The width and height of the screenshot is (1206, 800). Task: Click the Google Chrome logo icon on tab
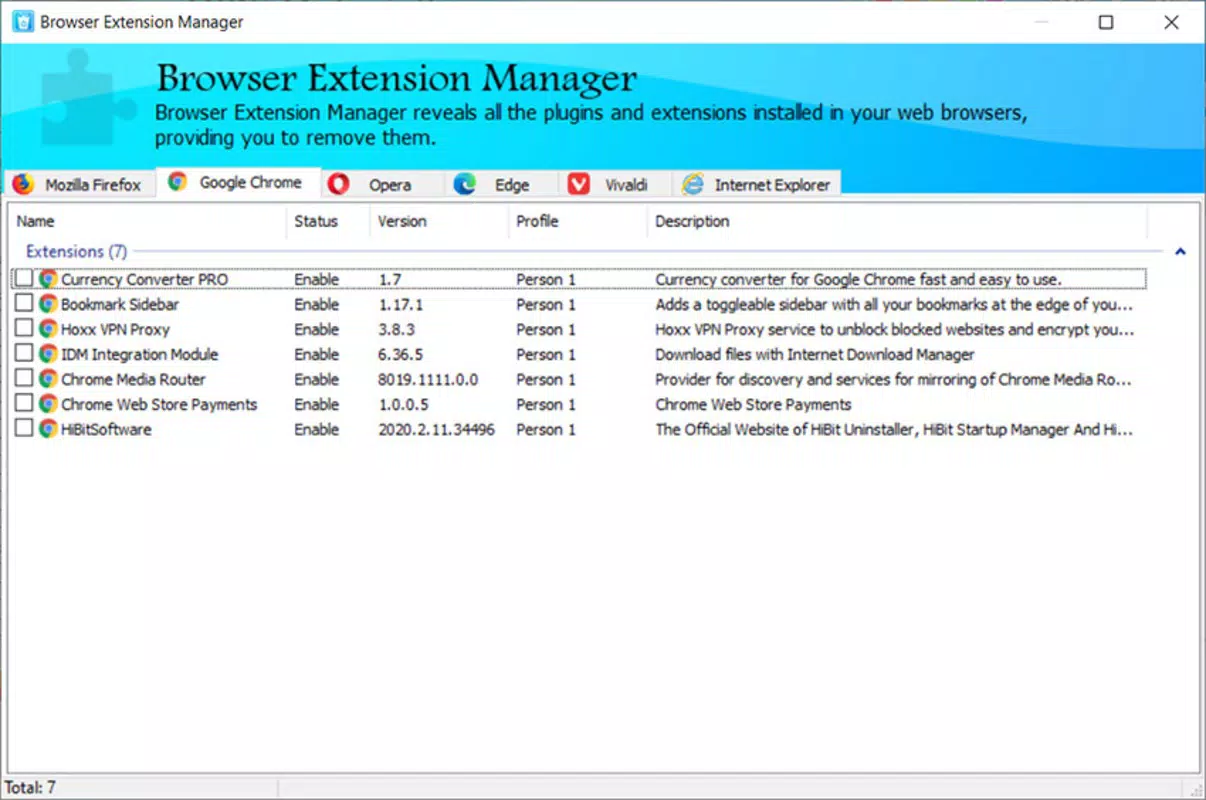tap(177, 181)
